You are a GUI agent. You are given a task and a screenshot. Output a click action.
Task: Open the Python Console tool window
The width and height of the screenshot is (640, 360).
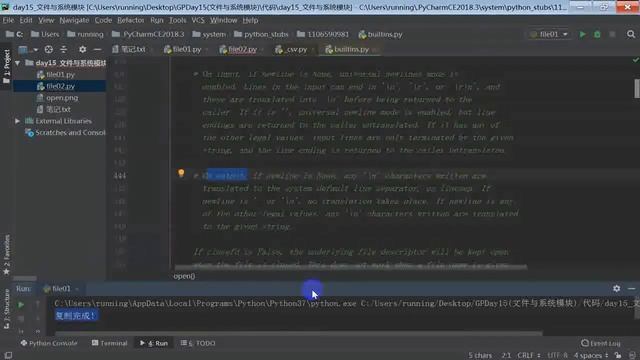(x=49, y=343)
